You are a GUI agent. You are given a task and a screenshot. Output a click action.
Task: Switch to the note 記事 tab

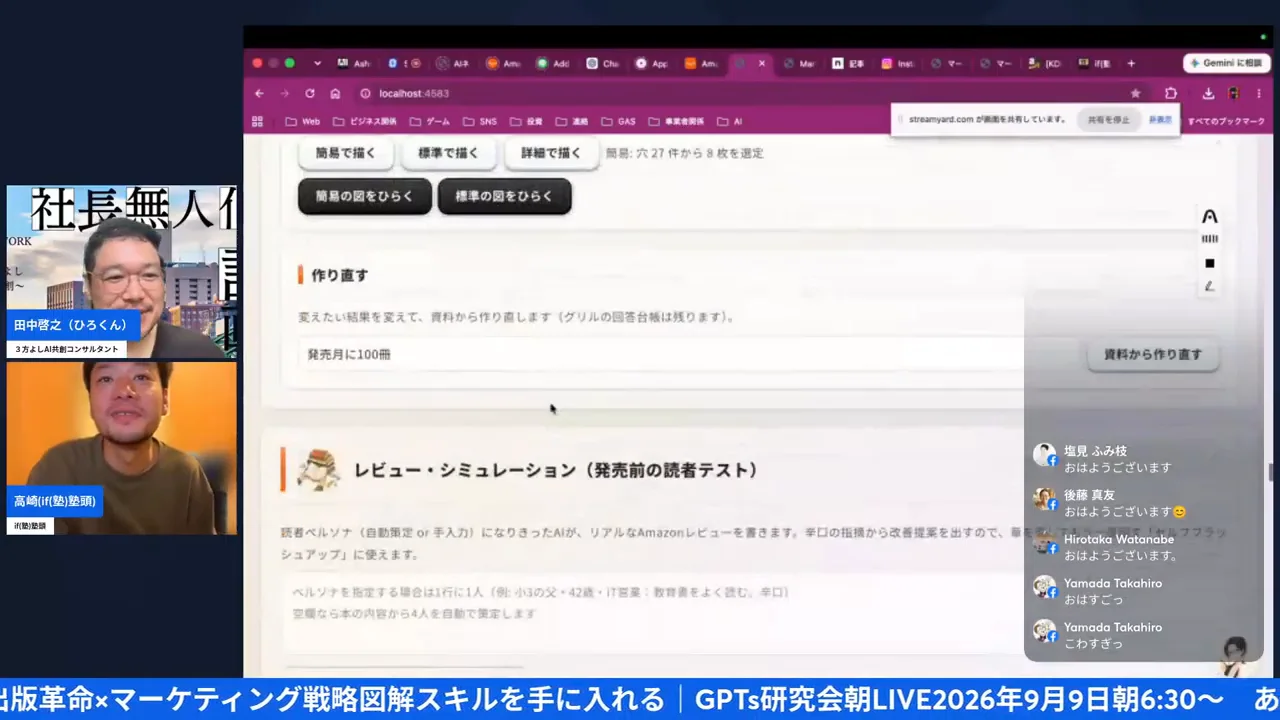tap(849, 63)
